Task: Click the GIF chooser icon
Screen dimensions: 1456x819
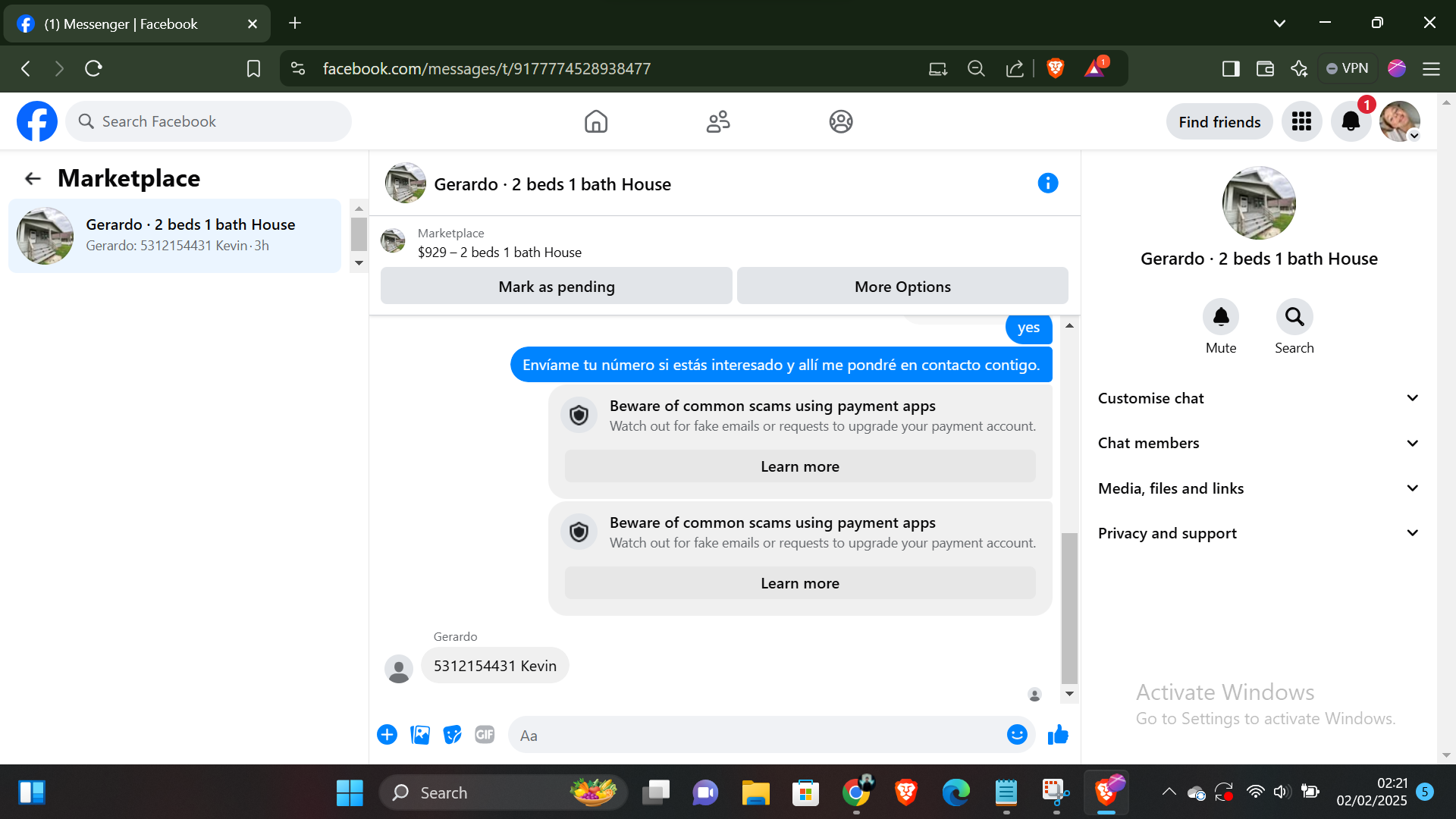Action: [x=485, y=735]
